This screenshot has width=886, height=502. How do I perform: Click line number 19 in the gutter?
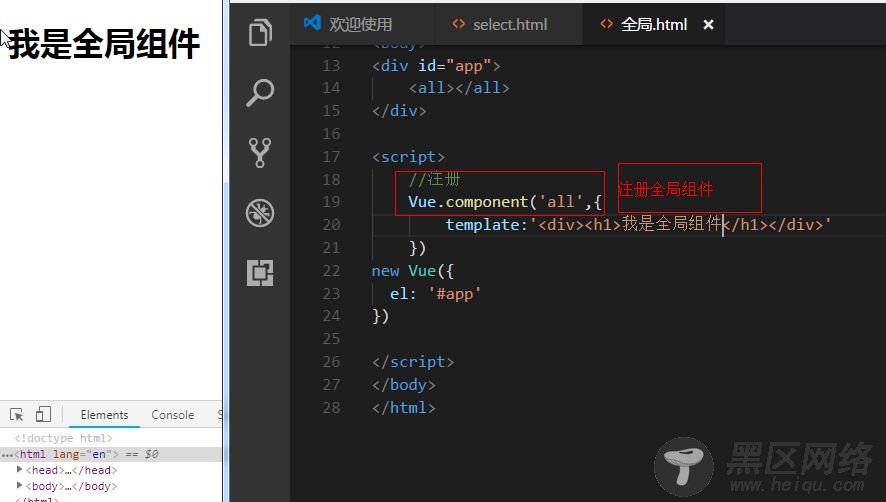coord(331,202)
